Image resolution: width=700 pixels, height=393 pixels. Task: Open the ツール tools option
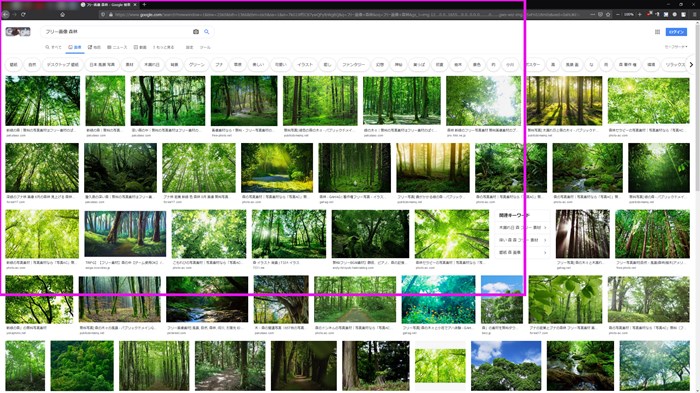[x=205, y=47]
